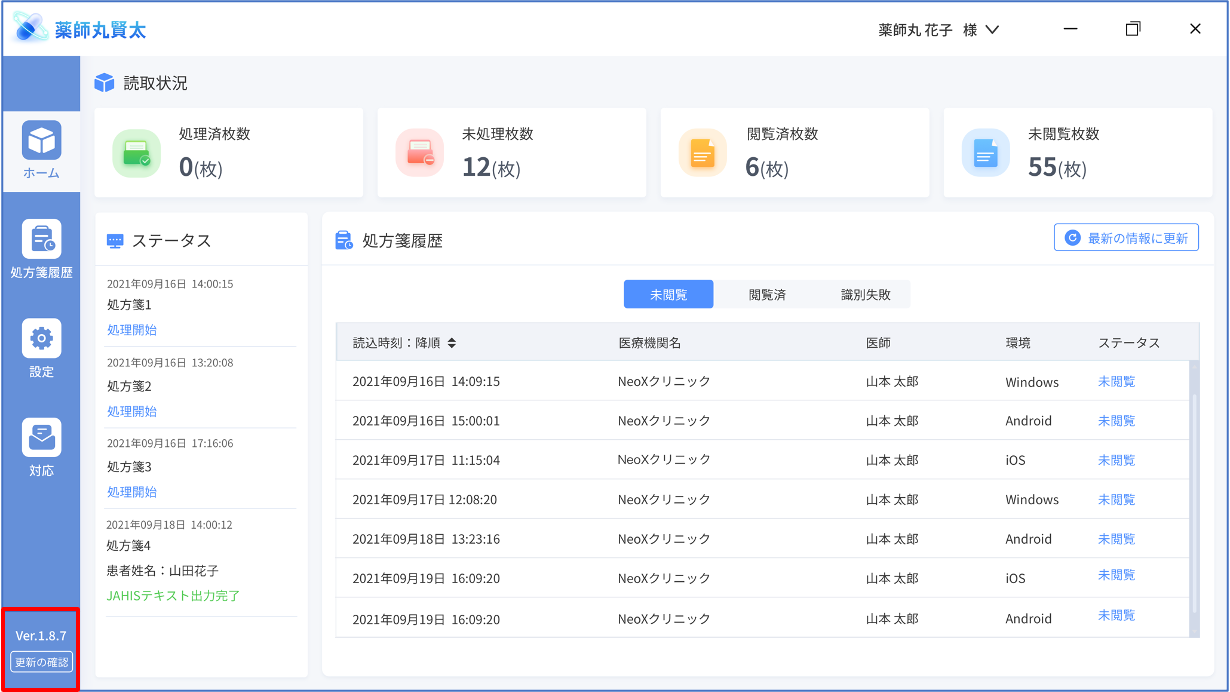Click the prescription table's vertical scrollbar
The image size is (1230, 692).
pyautogui.click(x=1193, y=499)
